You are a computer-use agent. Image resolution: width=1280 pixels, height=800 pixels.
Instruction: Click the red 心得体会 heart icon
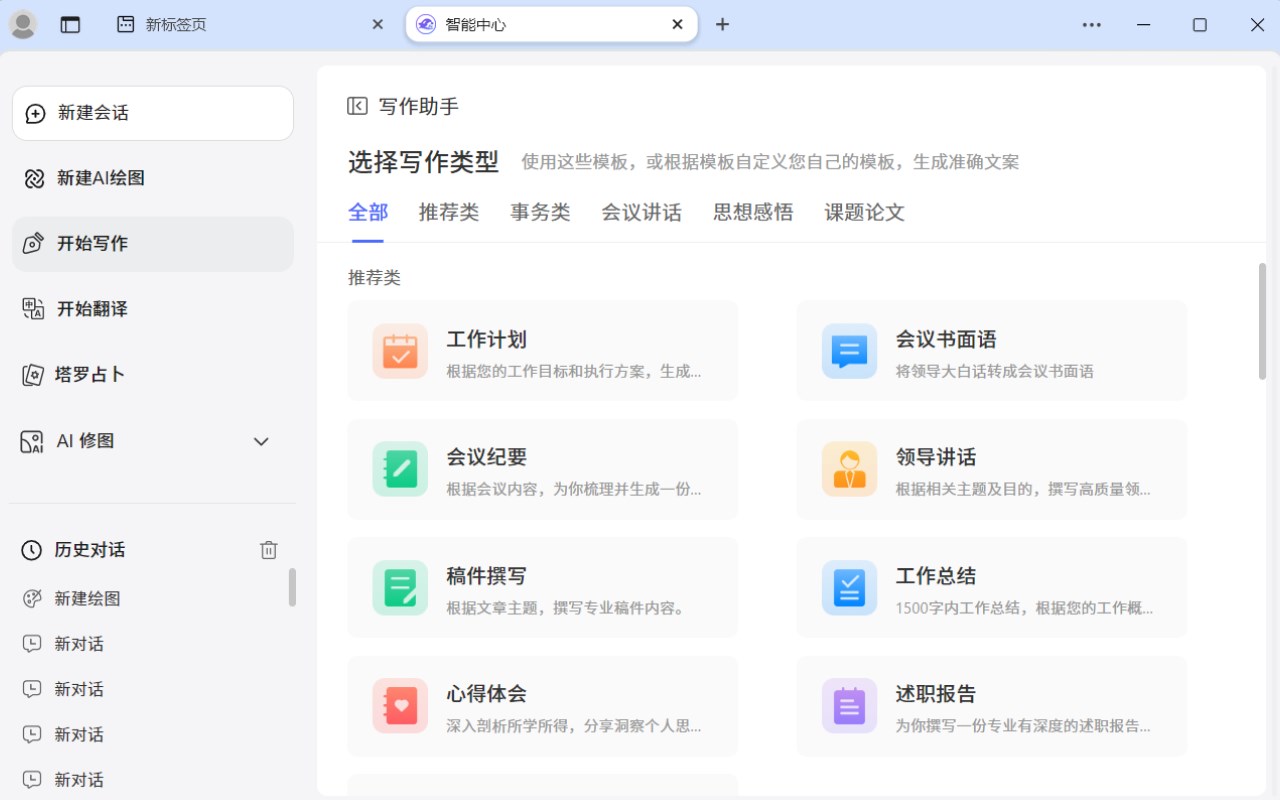[x=400, y=706]
